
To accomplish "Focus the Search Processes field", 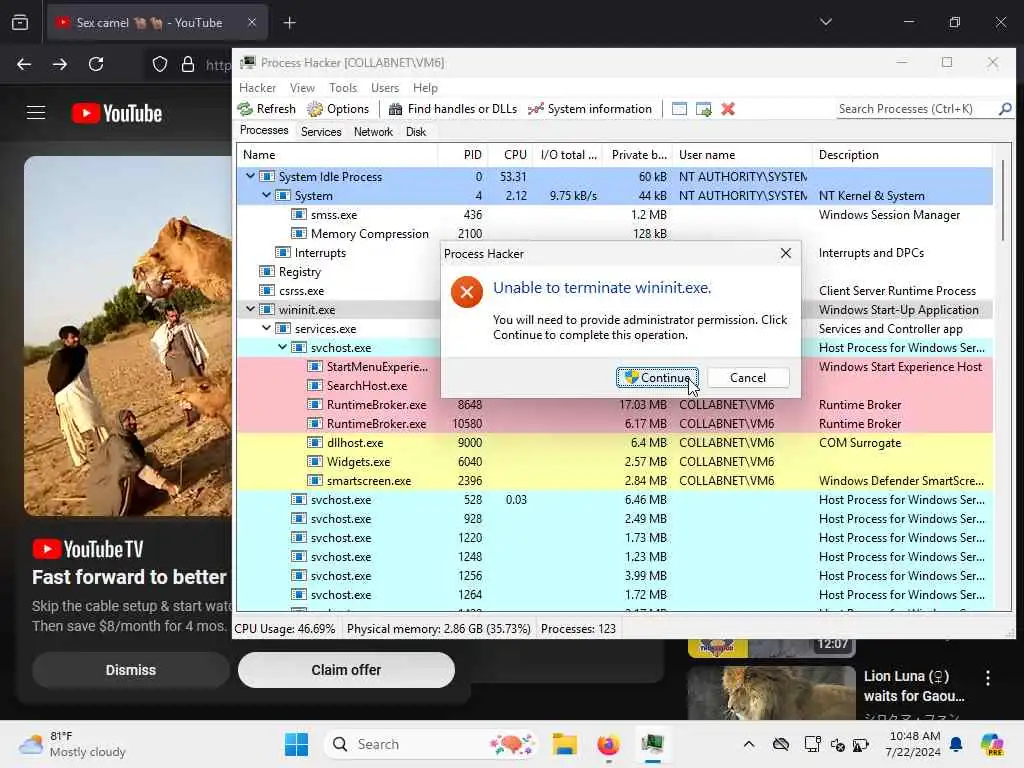I will tap(916, 109).
